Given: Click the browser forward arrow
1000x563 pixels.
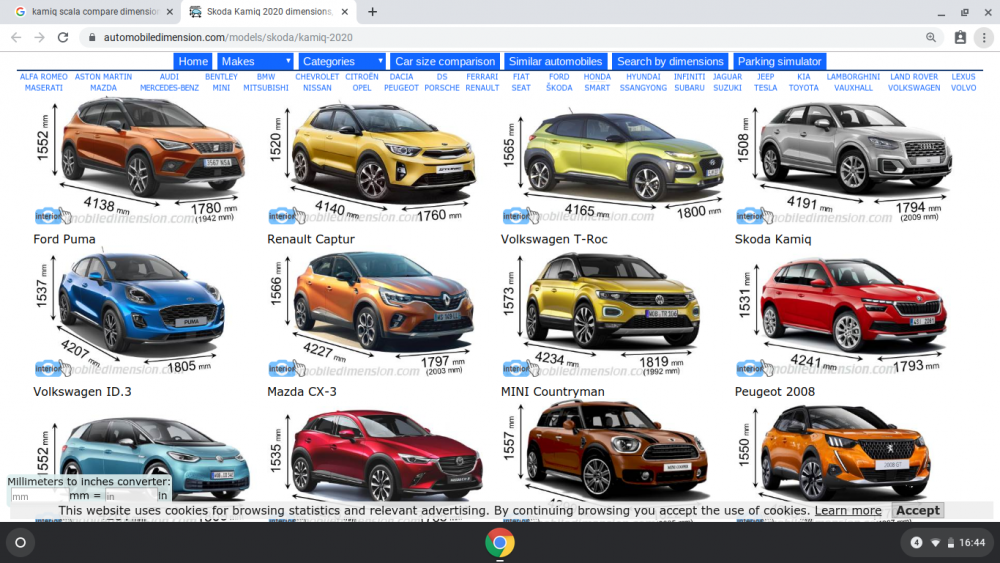Looking at the screenshot, I should coord(40,38).
